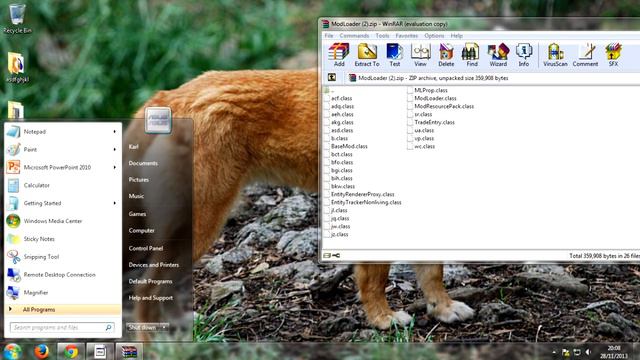Open the Commands menu

[x=354, y=36]
